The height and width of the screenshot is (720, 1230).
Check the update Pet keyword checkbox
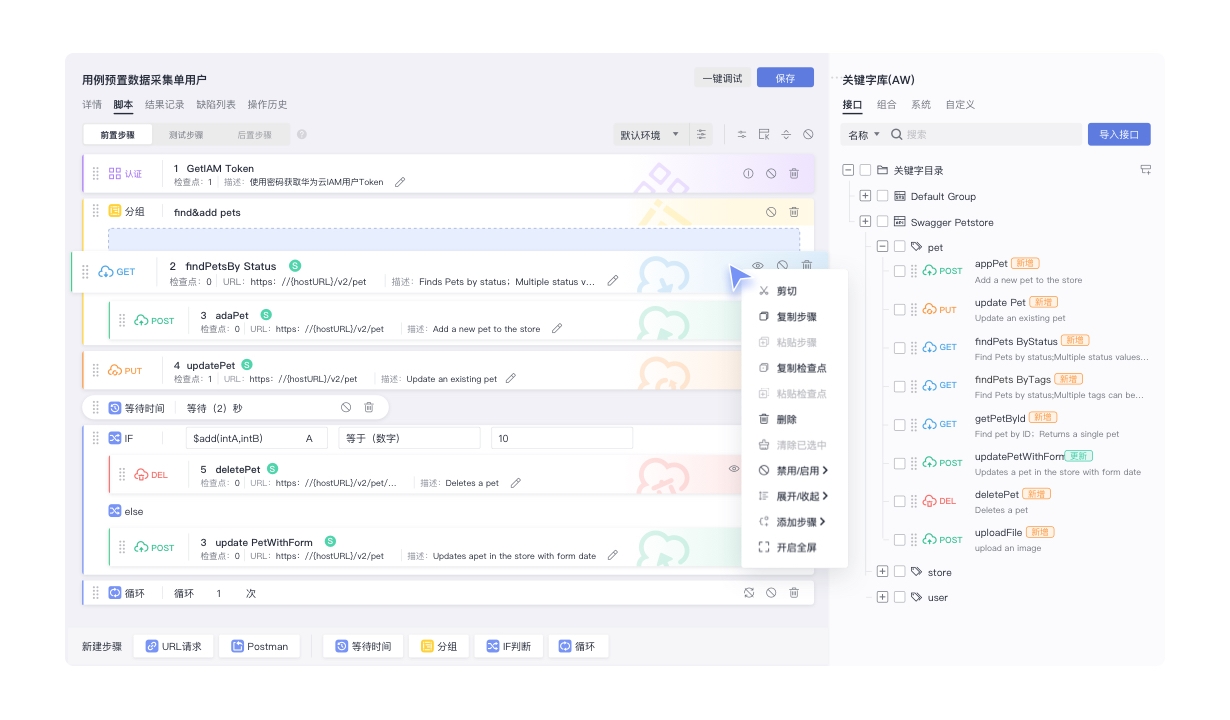[900, 310]
